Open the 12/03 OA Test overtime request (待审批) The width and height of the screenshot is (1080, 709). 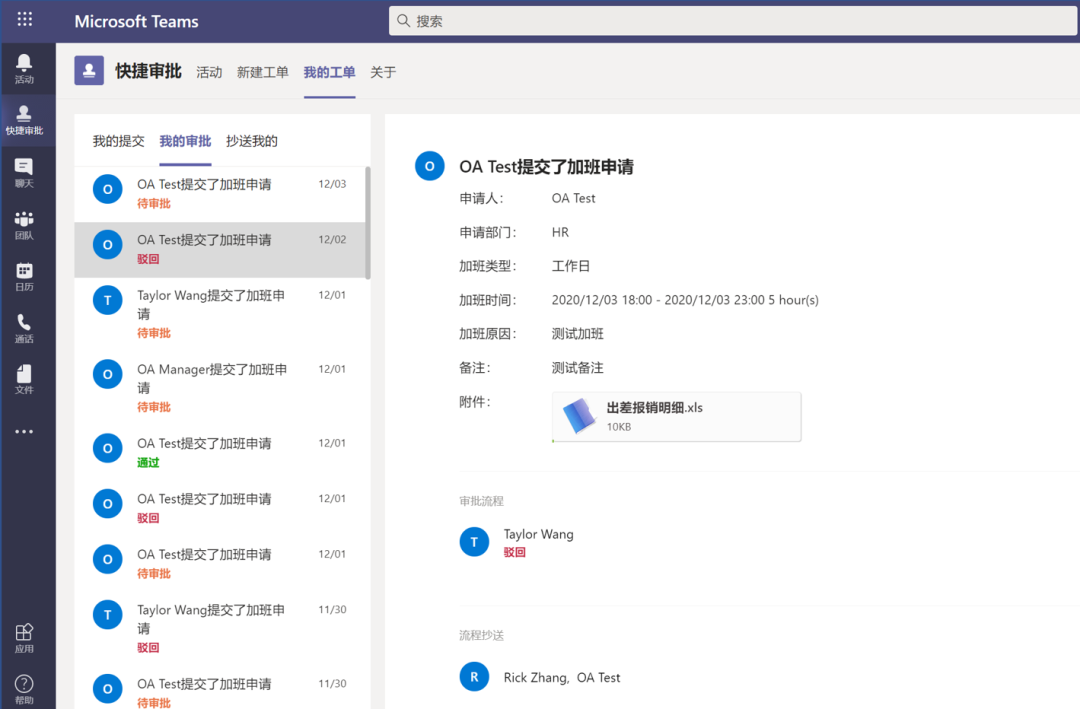pyautogui.click(x=219, y=194)
